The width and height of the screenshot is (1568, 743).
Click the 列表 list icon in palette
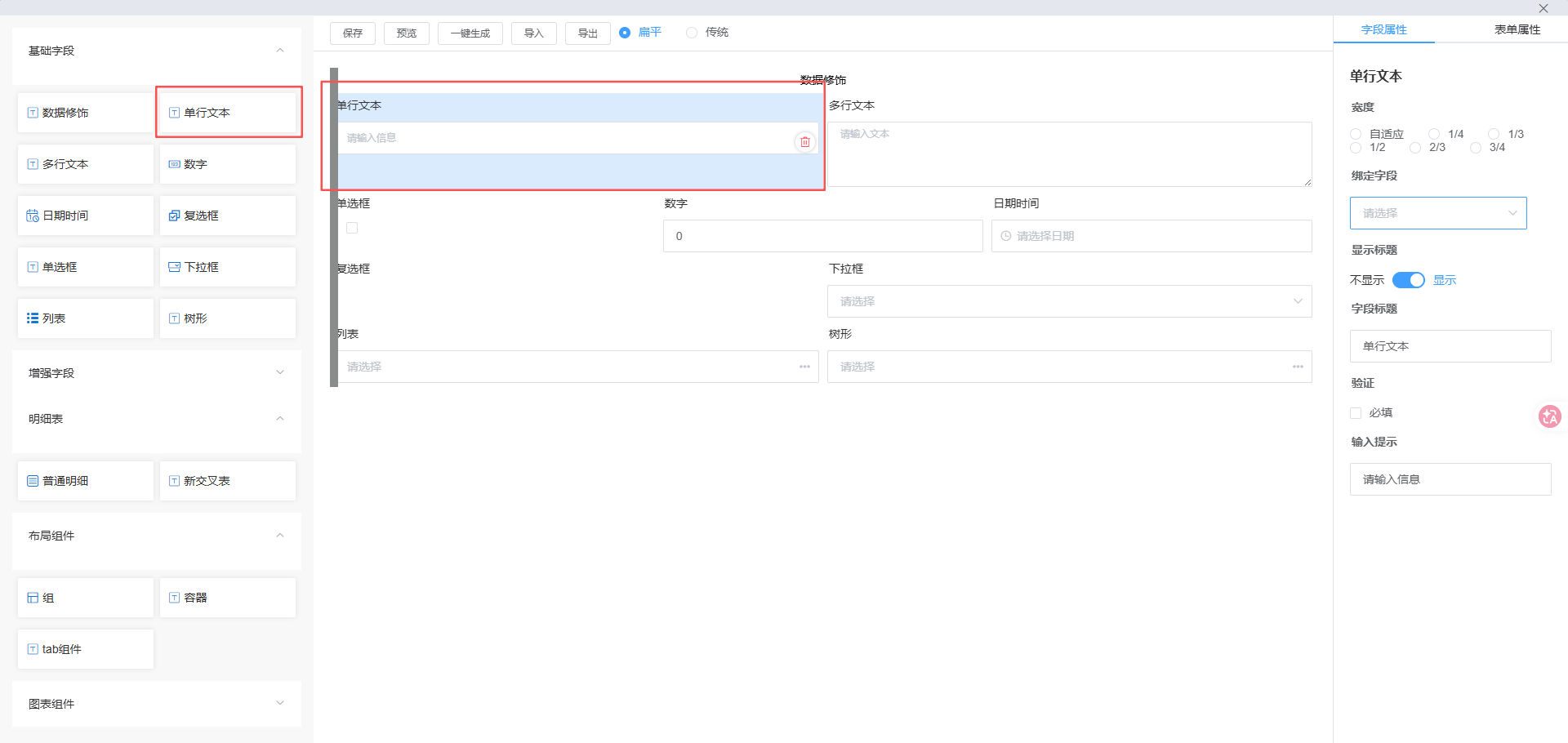coord(33,318)
